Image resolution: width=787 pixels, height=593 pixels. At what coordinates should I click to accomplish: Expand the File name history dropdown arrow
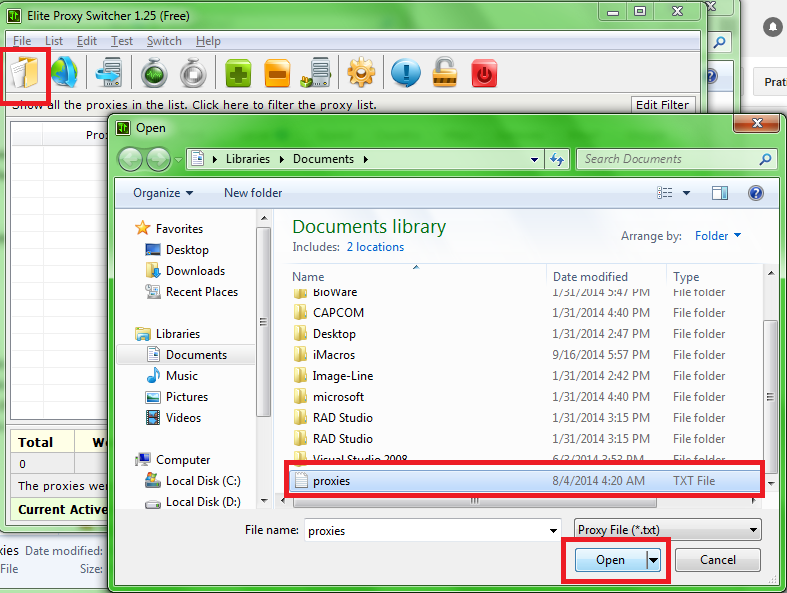point(553,531)
